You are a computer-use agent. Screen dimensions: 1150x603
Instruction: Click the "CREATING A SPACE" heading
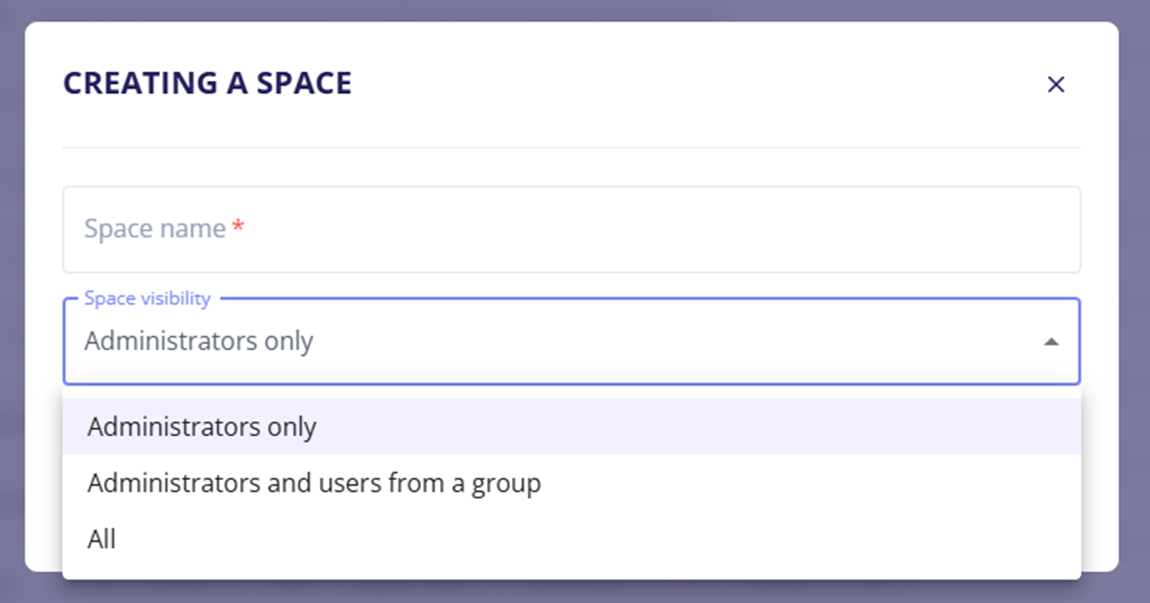(x=207, y=84)
